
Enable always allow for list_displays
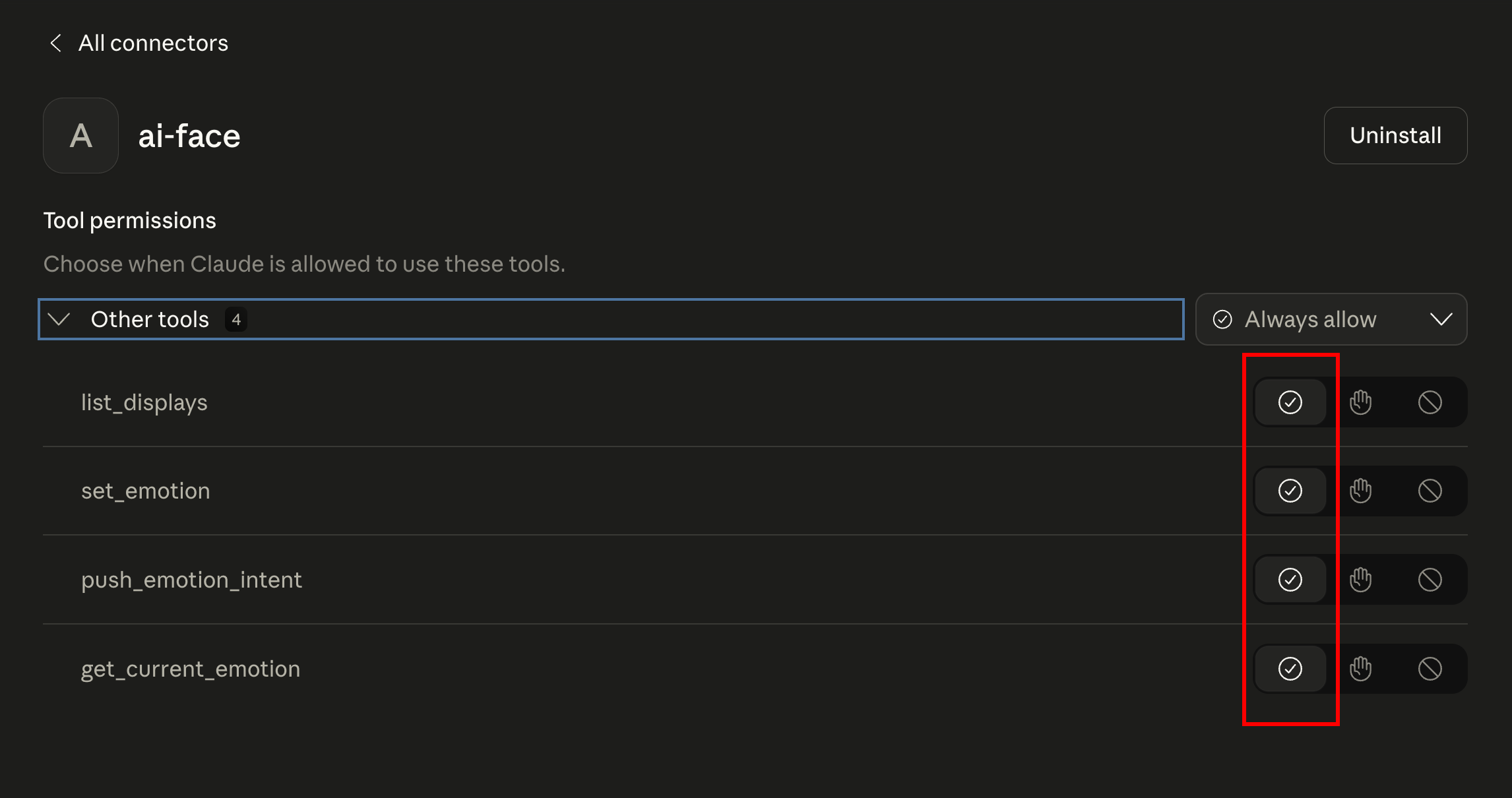pos(1290,402)
